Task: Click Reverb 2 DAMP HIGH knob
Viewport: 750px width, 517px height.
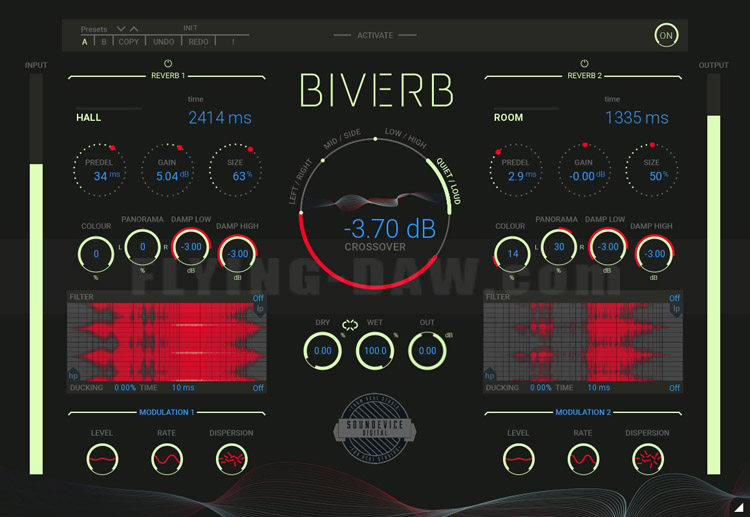Action: [x=654, y=254]
